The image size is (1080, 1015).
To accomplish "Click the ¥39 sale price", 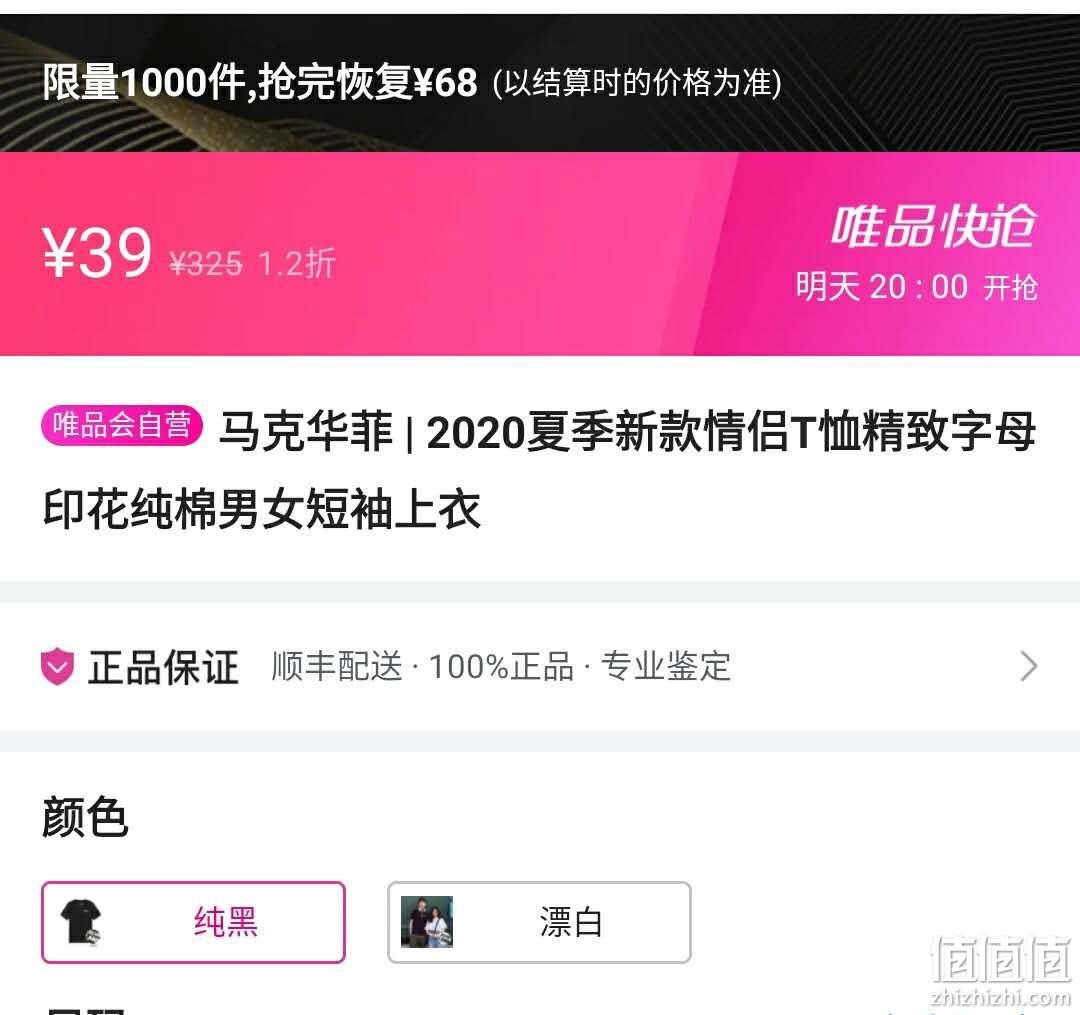I will click(x=97, y=253).
